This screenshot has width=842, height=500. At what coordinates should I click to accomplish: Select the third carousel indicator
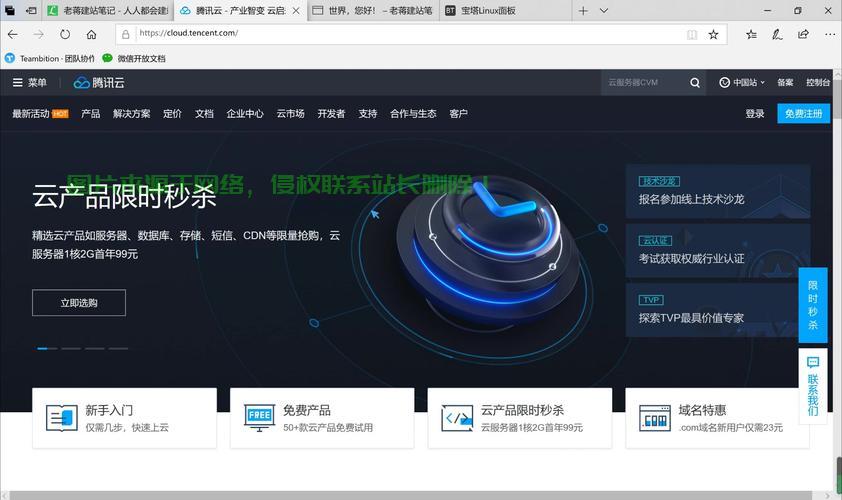pyautogui.click(x=95, y=349)
